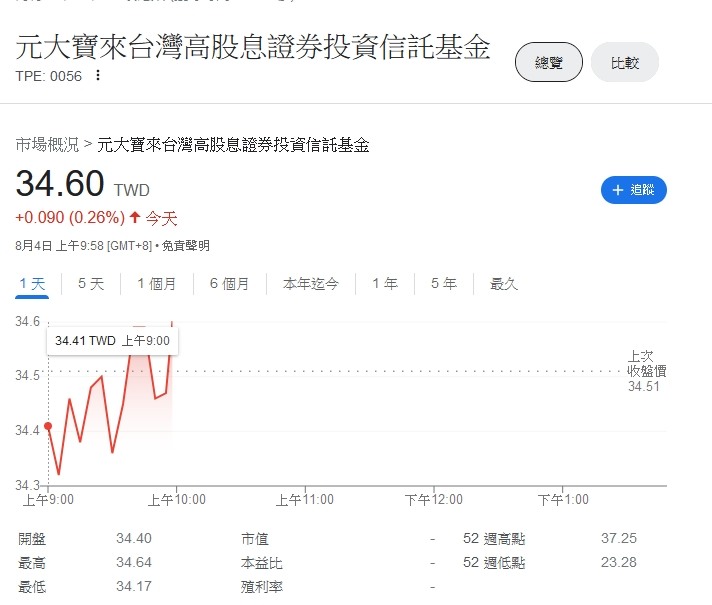The height and width of the screenshot is (605, 712).
Task: Switch to the 本年迄今 chart tab
Action: [311, 284]
